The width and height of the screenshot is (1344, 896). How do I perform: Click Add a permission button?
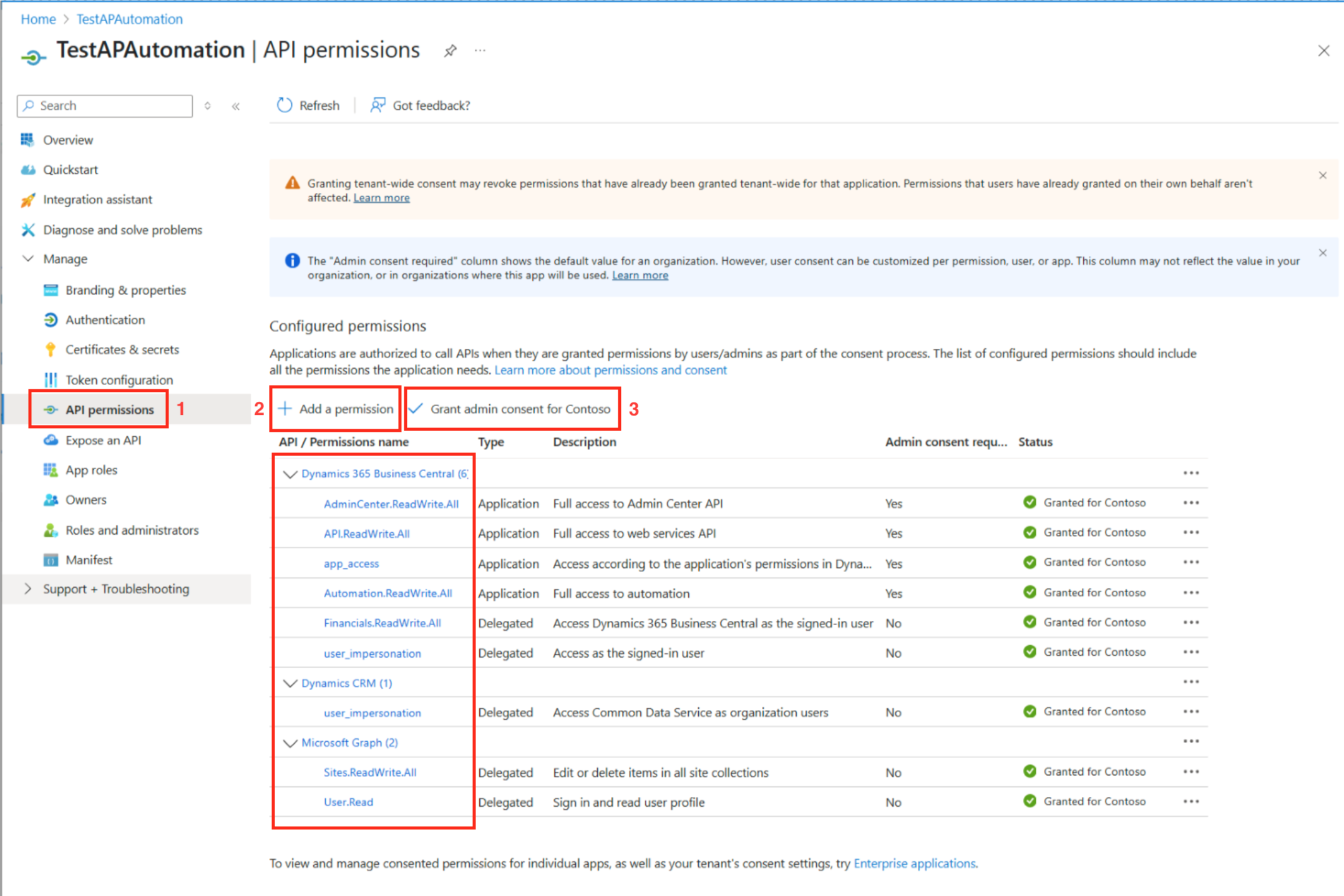[336, 409]
